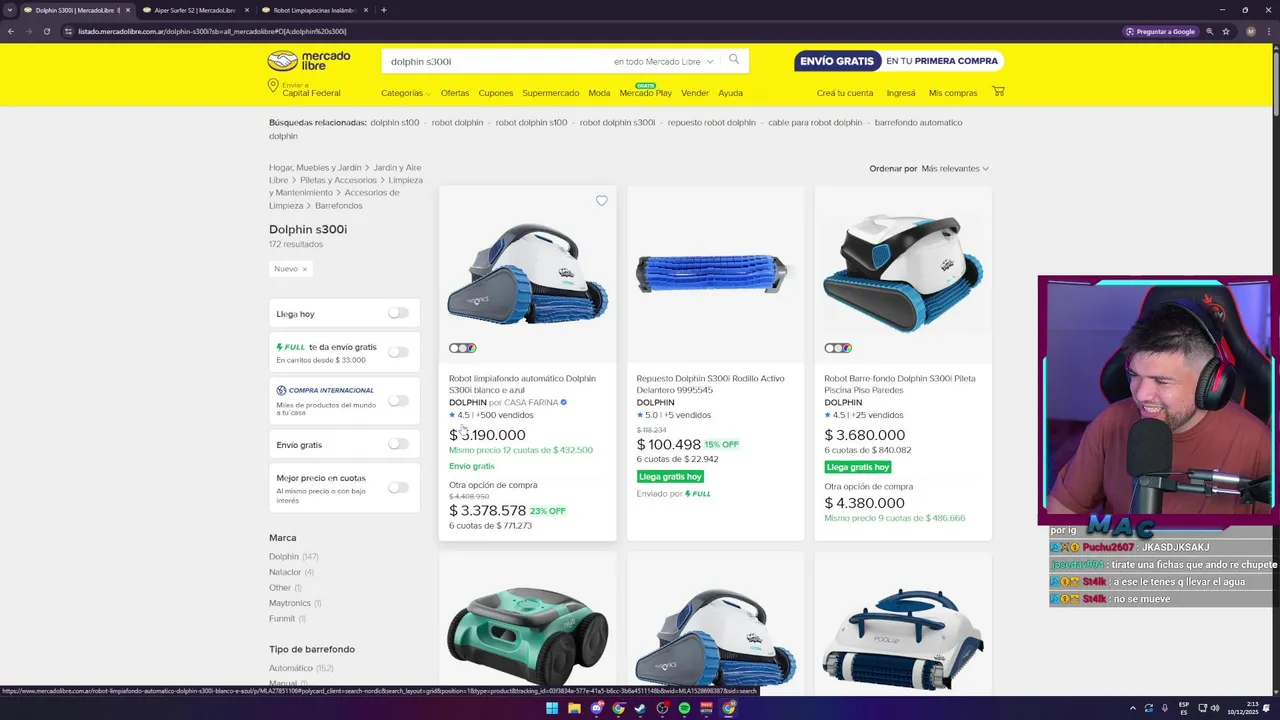Filter by brand Maytronics
Screen dimensions: 1280x720
point(295,603)
